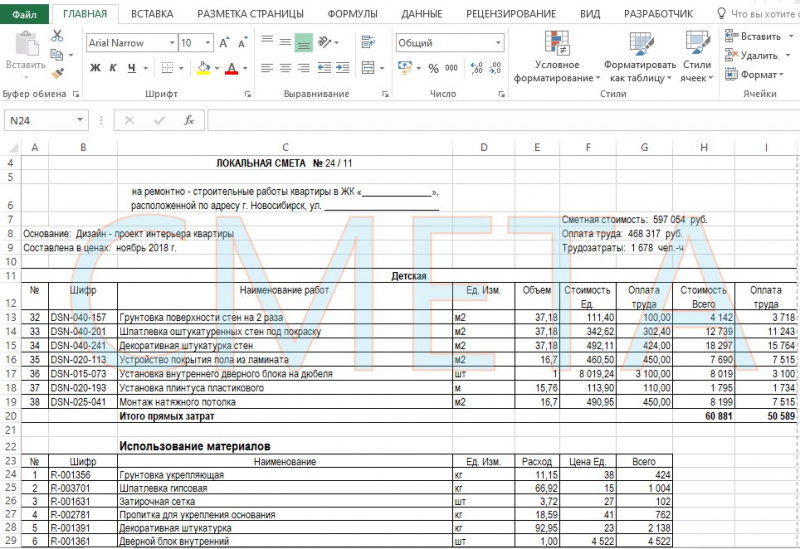
Task: Click the Insert Function fx icon
Action: click(x=188, y=120)
